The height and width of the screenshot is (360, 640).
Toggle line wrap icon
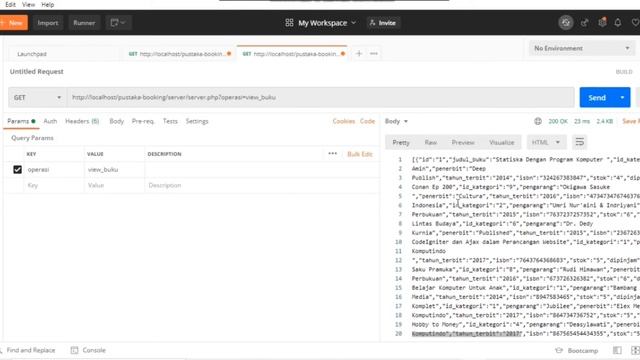[x=579, y=142]
